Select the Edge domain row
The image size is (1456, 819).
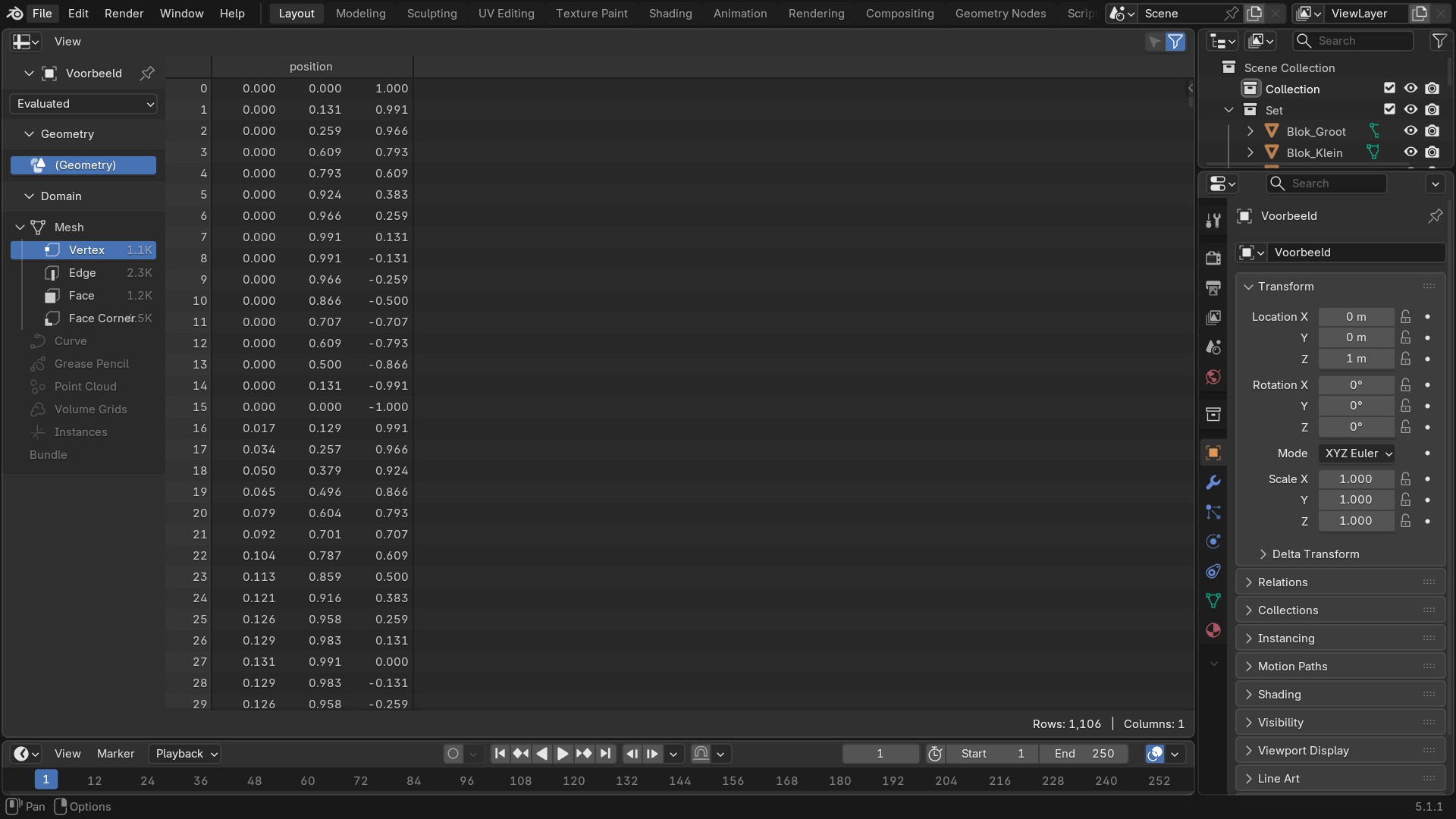click(x=83, y=273)
